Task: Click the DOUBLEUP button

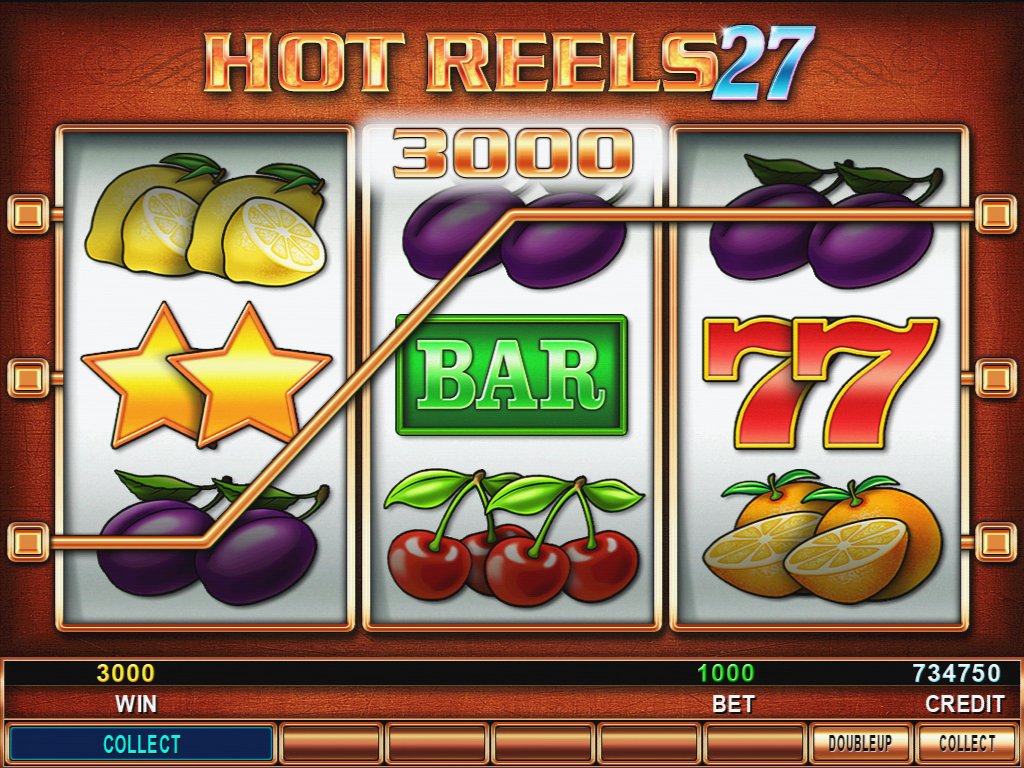Action: coord(860,743)
